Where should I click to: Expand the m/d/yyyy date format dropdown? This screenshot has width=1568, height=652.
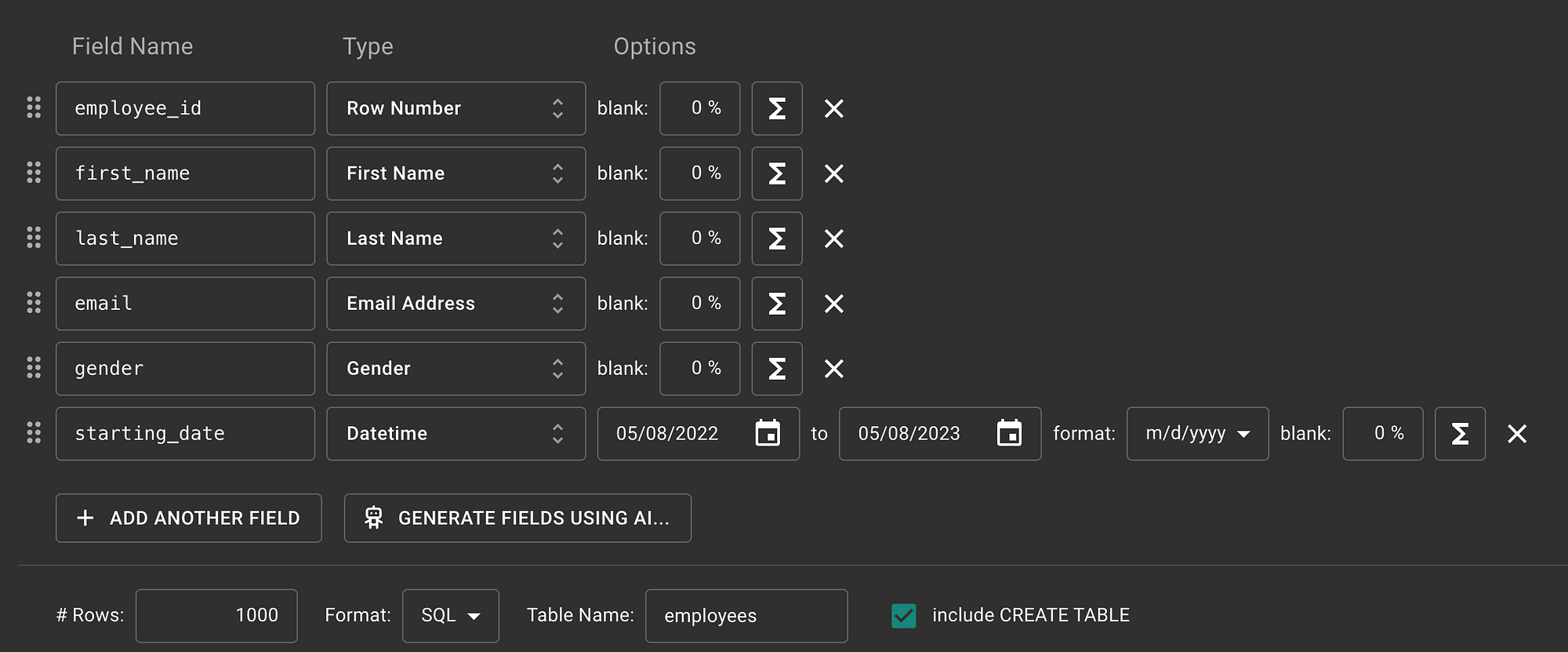(x=1197, y=434)
